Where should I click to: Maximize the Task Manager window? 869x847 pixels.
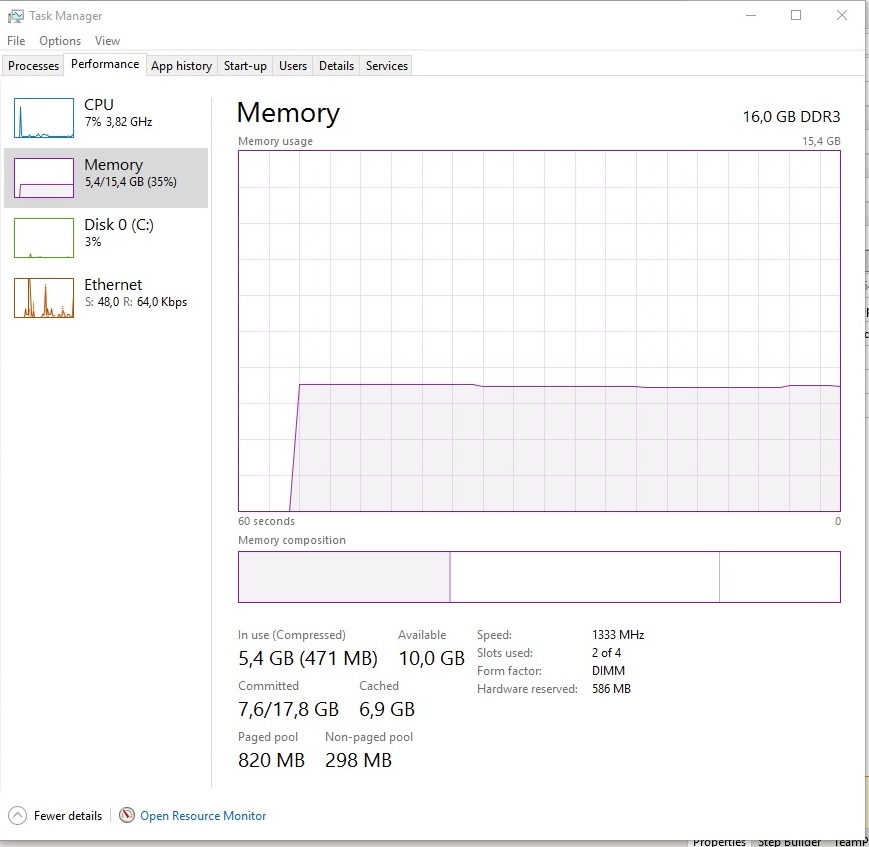pos(796,15)
